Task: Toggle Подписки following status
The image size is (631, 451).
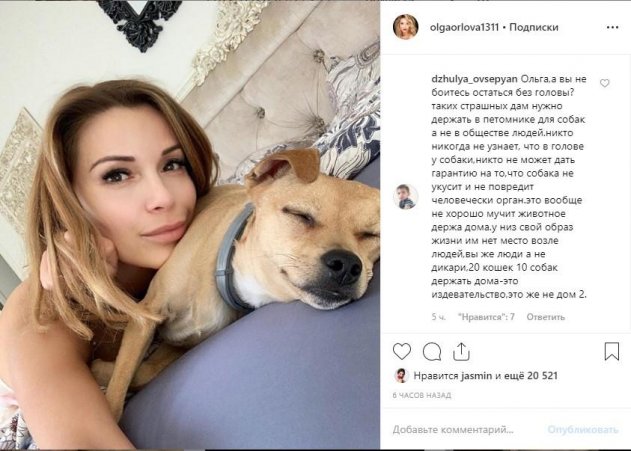Action: 534,27
